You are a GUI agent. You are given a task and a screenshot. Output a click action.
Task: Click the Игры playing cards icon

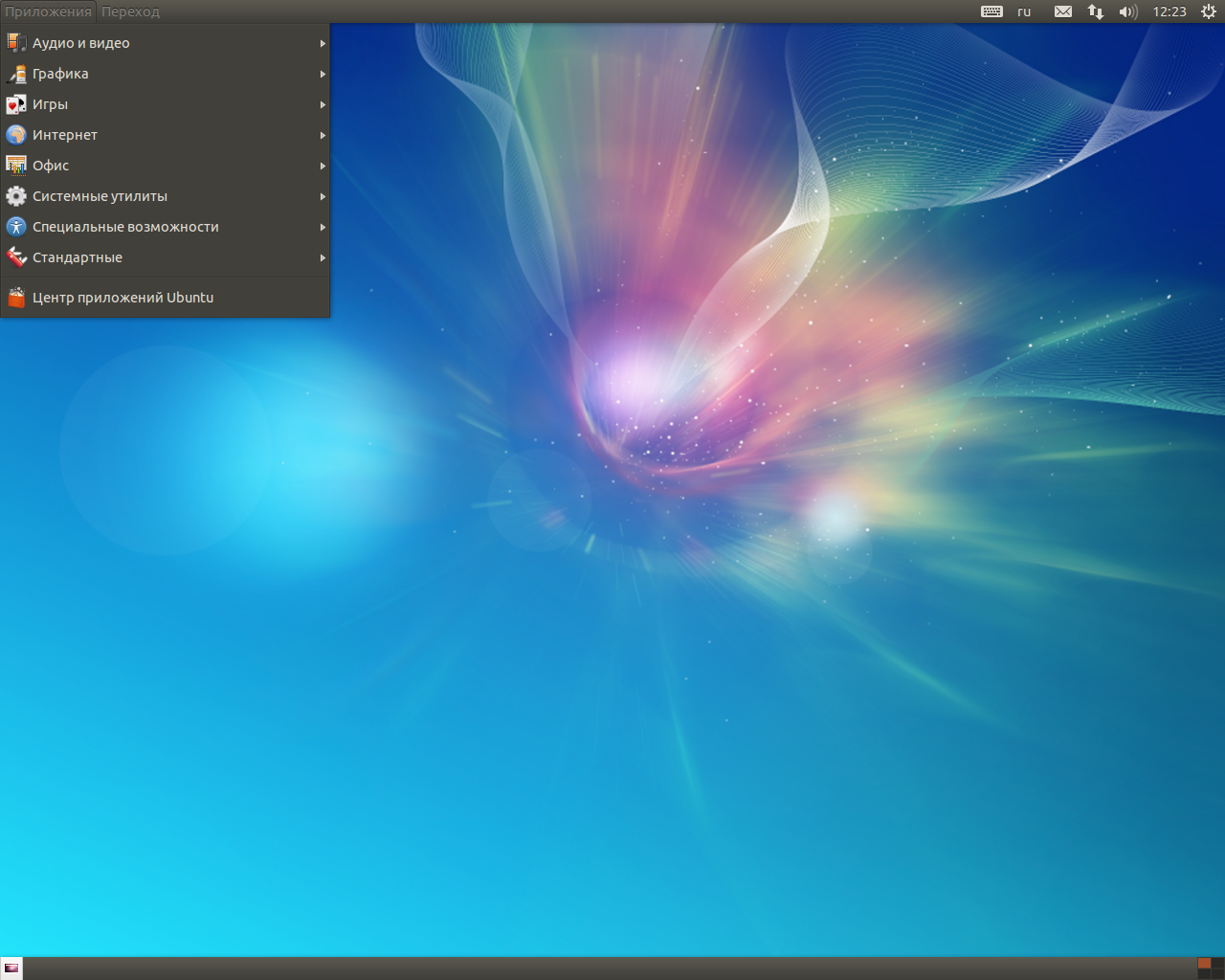tap(16, 104)
